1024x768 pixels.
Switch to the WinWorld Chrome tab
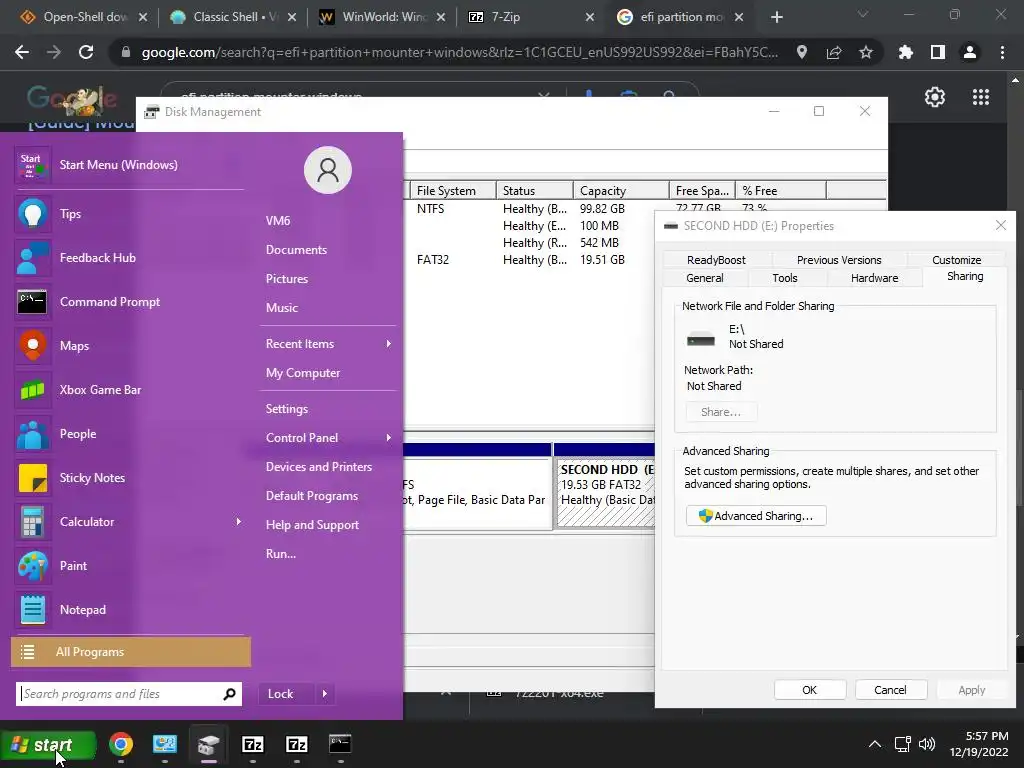[x=383, y=17]
